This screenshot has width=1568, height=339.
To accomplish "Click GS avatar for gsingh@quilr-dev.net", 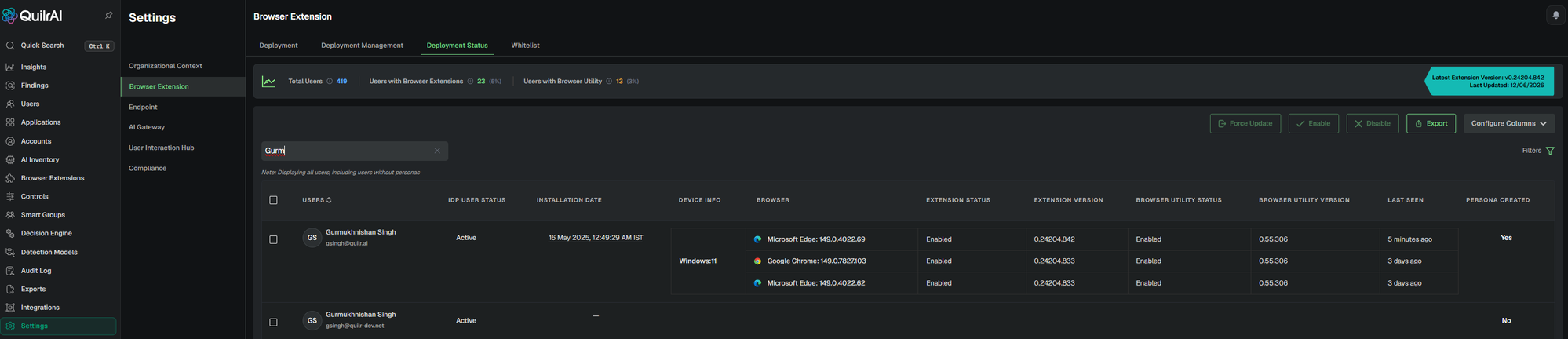I will pos(312,320).
